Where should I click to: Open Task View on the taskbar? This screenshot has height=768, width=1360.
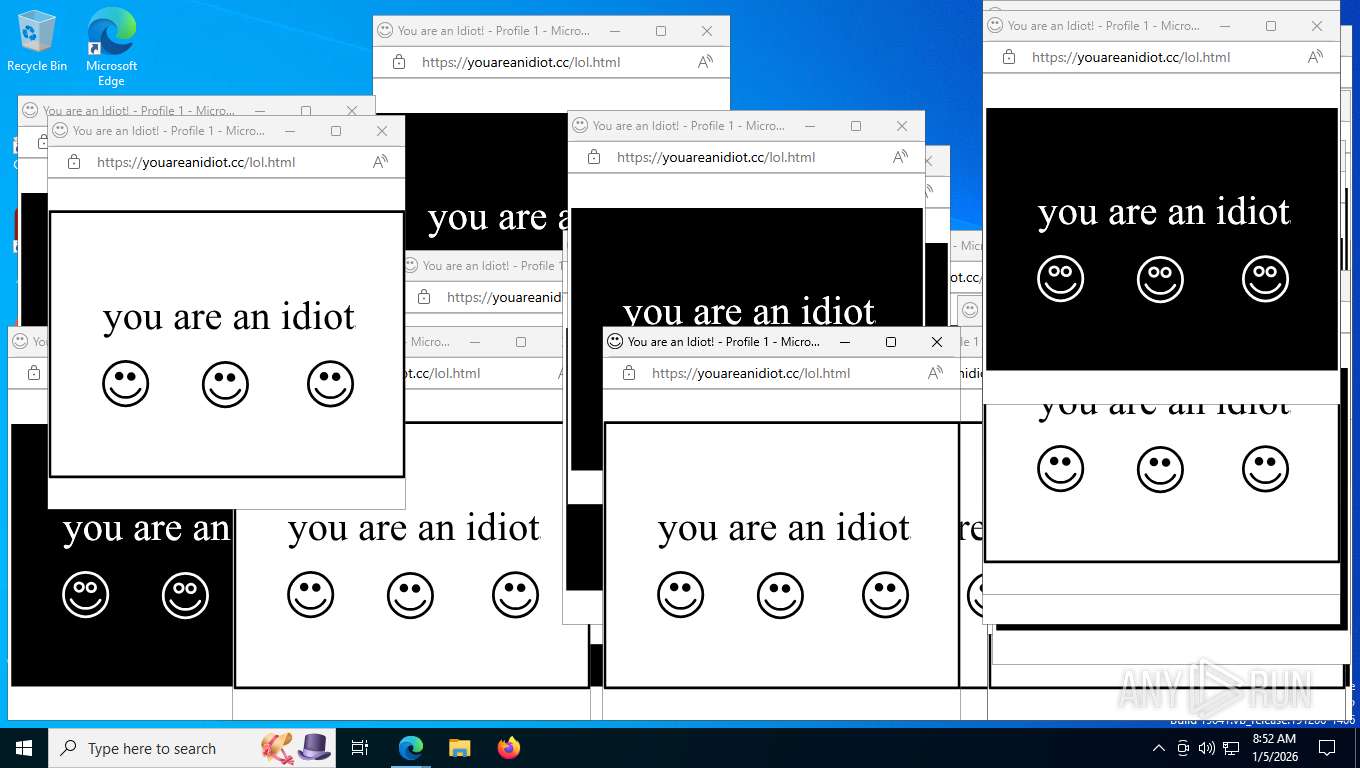[360, 748]
